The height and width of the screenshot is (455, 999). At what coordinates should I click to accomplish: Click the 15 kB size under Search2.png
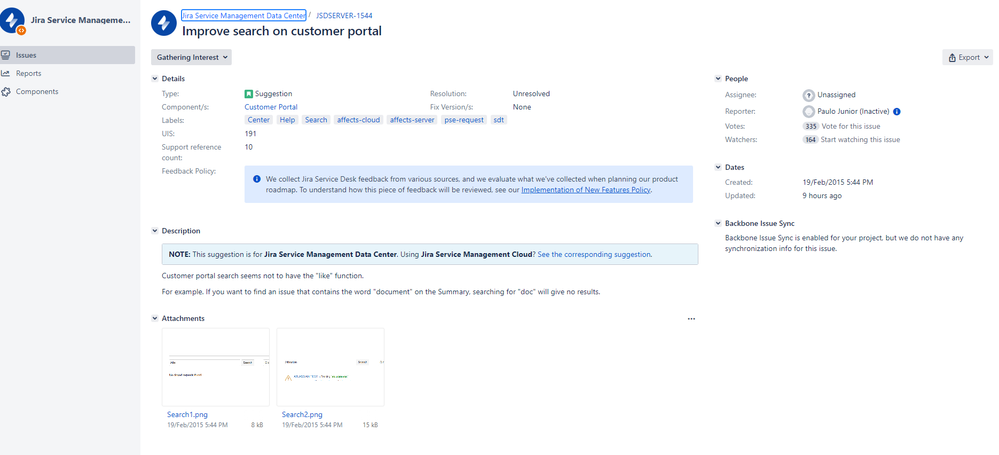click(371, 424)
